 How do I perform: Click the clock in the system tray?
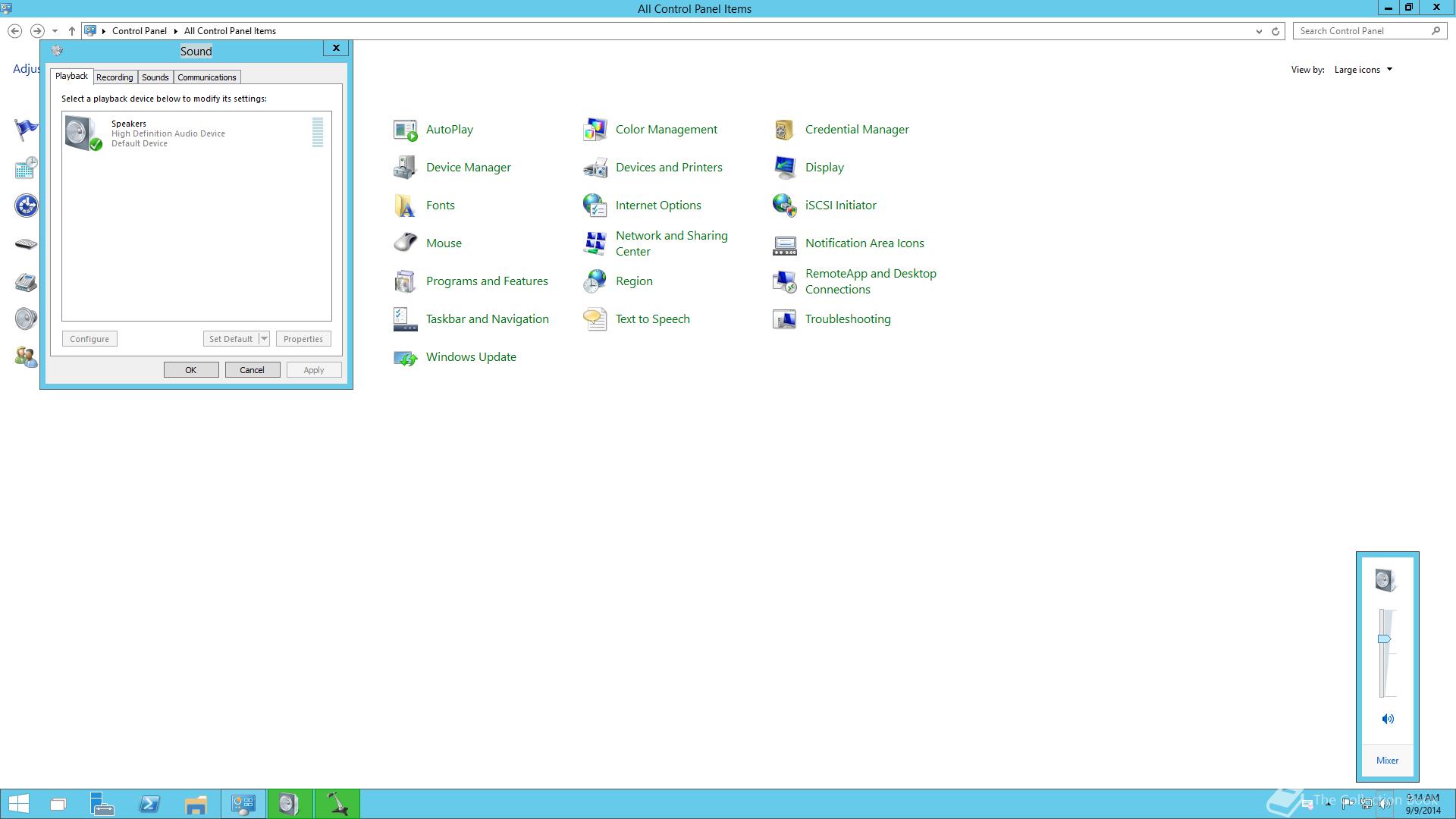1423,804
